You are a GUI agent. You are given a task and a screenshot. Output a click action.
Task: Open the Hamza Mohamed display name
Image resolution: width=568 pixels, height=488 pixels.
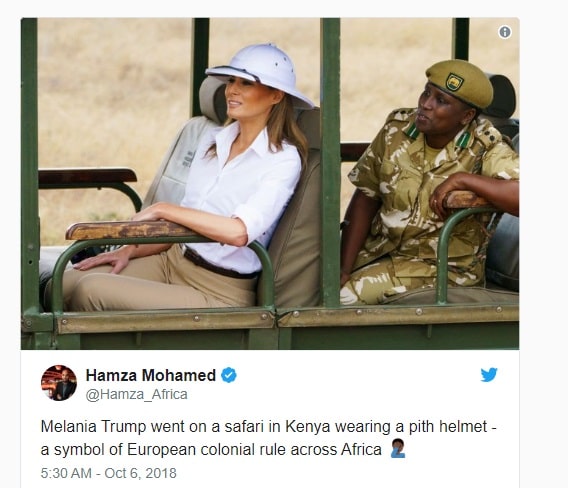151,375
